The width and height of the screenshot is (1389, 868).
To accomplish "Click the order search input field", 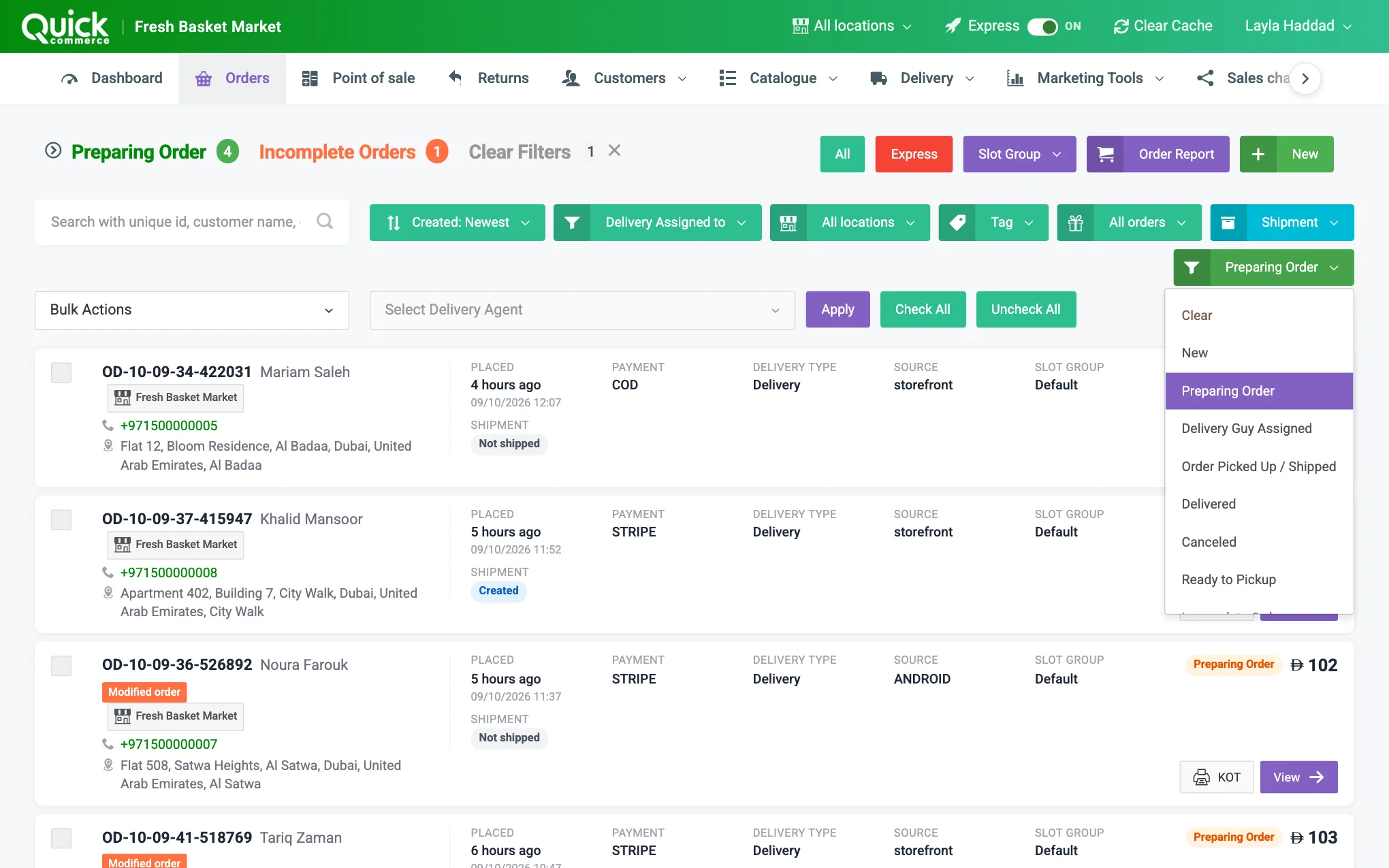I will pos(176,222).
